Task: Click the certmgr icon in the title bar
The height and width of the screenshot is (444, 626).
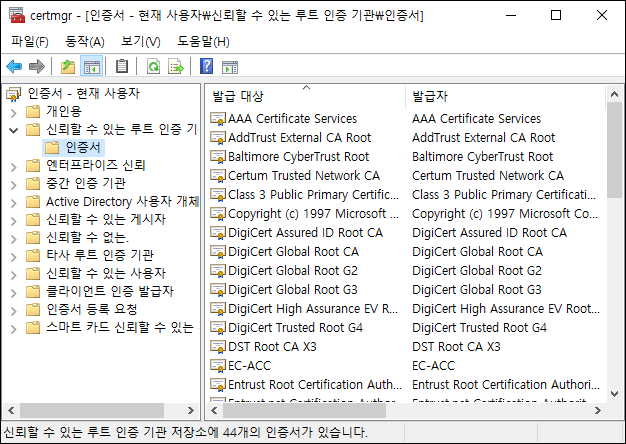Action: (x=17, y=15)
